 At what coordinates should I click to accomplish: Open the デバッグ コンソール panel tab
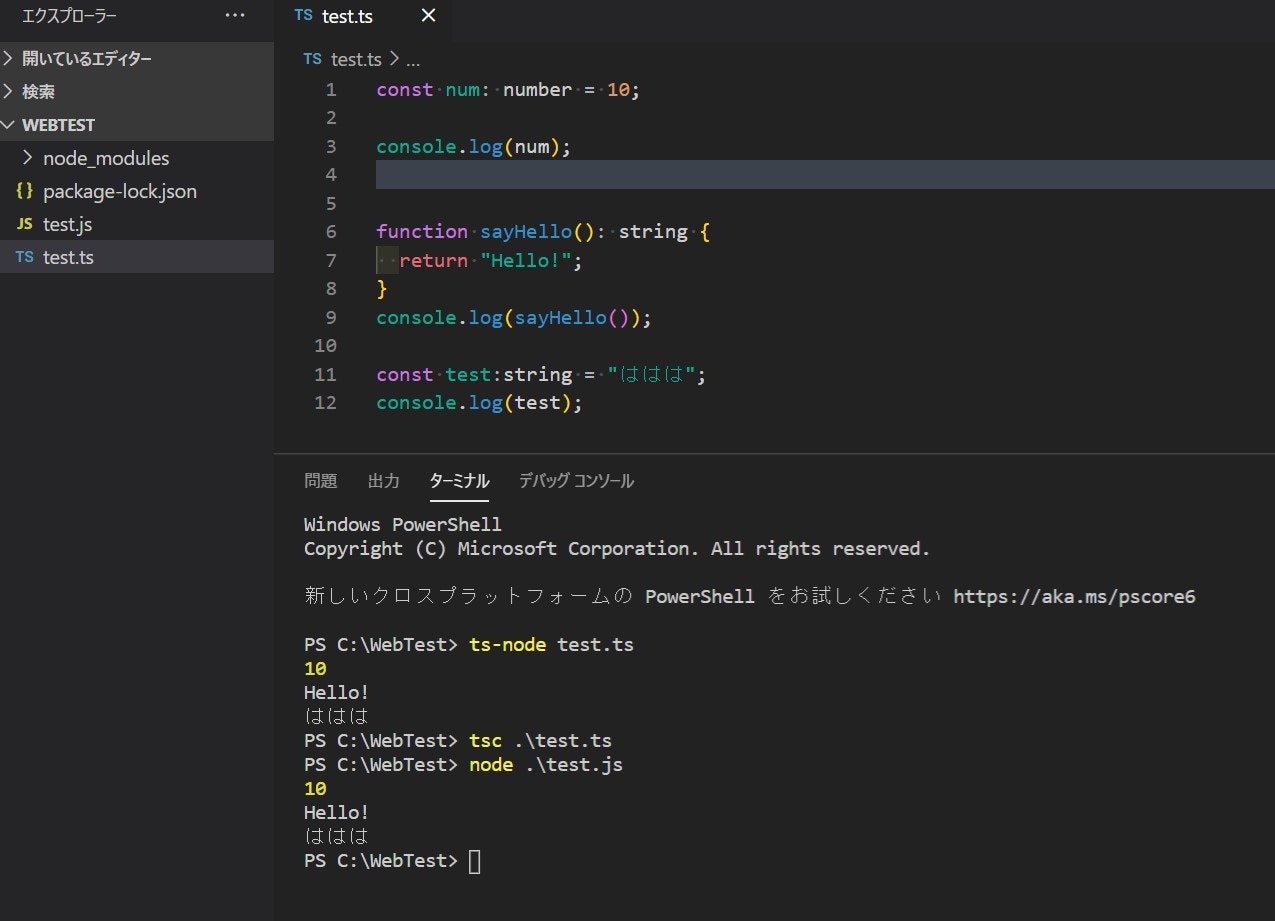[x=576, y=481]
